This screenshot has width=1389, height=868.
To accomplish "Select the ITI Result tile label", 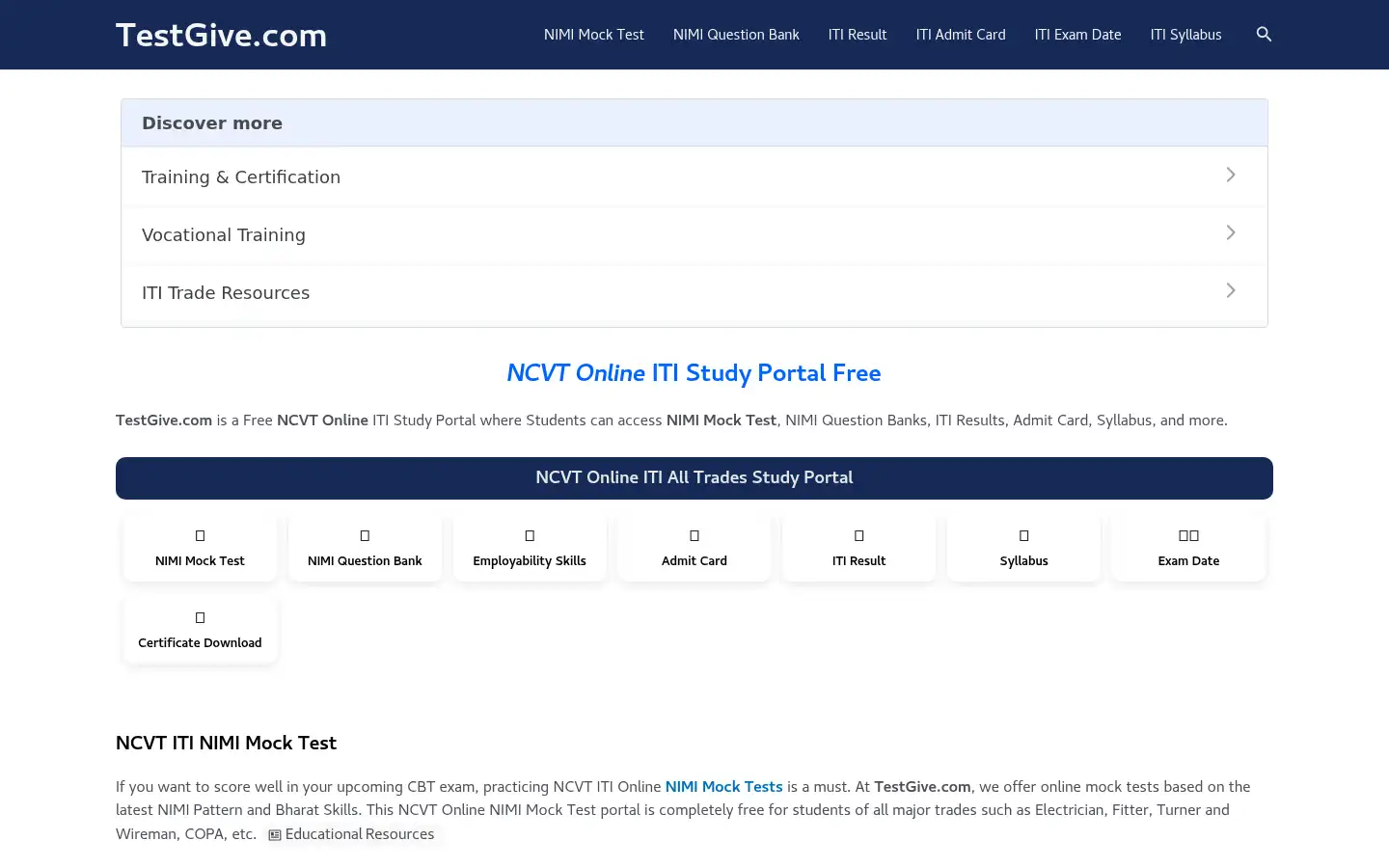I will 859,561.
